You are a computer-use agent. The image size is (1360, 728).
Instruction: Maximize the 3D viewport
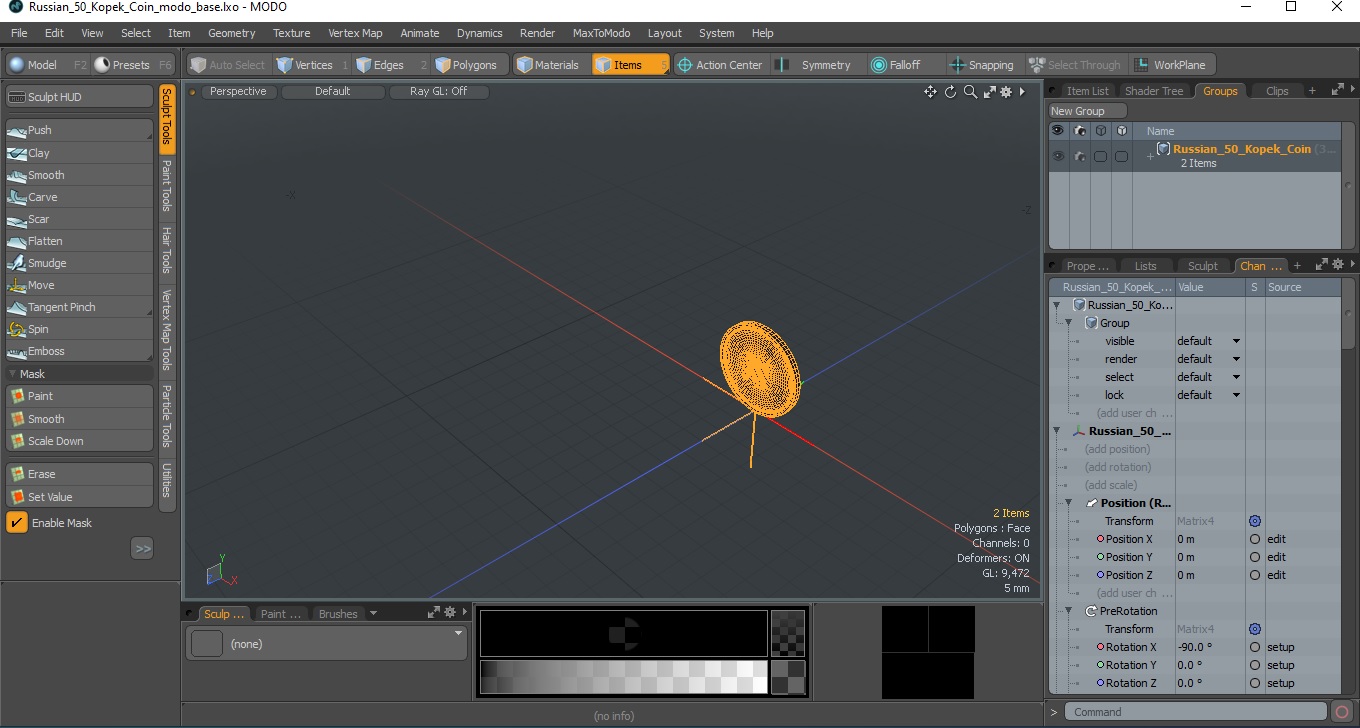989,92
